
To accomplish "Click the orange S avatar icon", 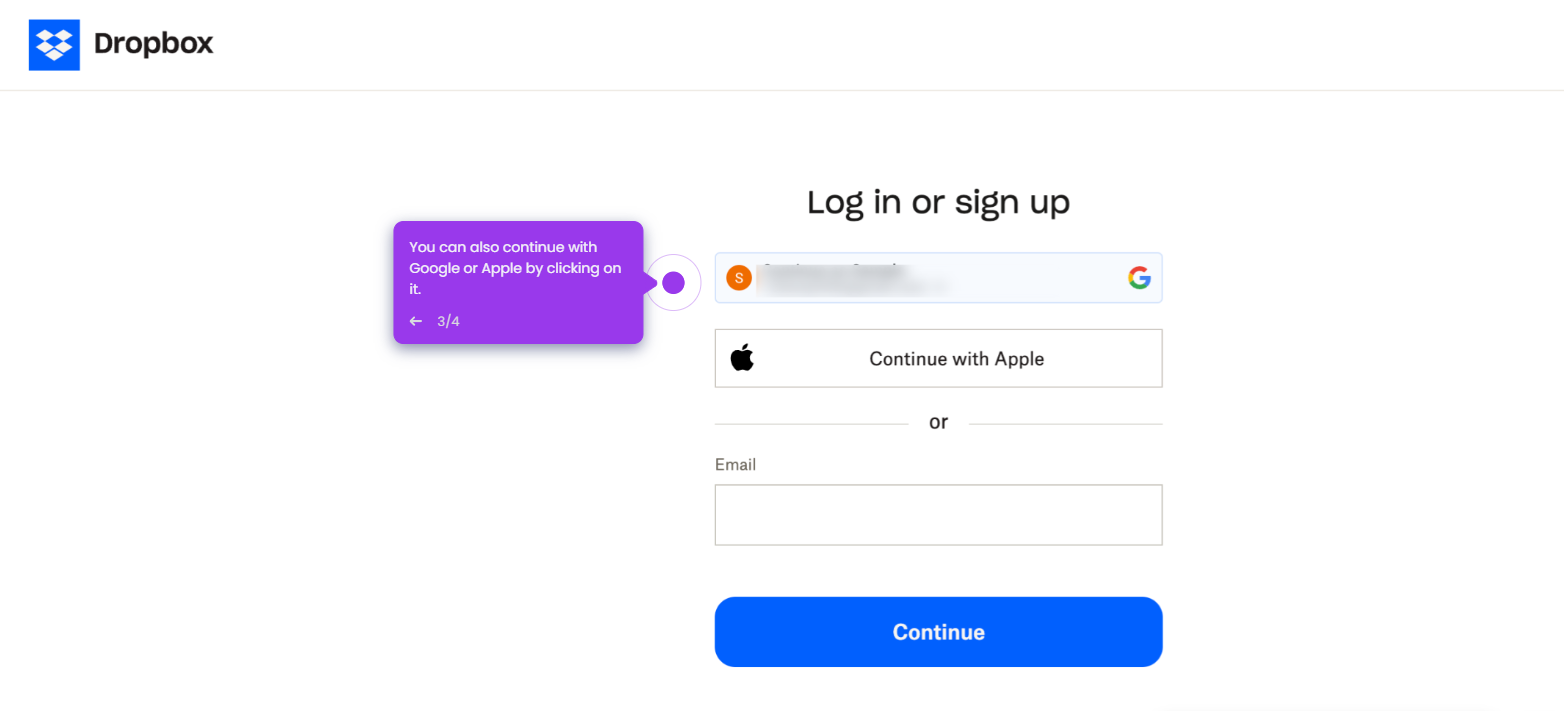I will (738, 277).
